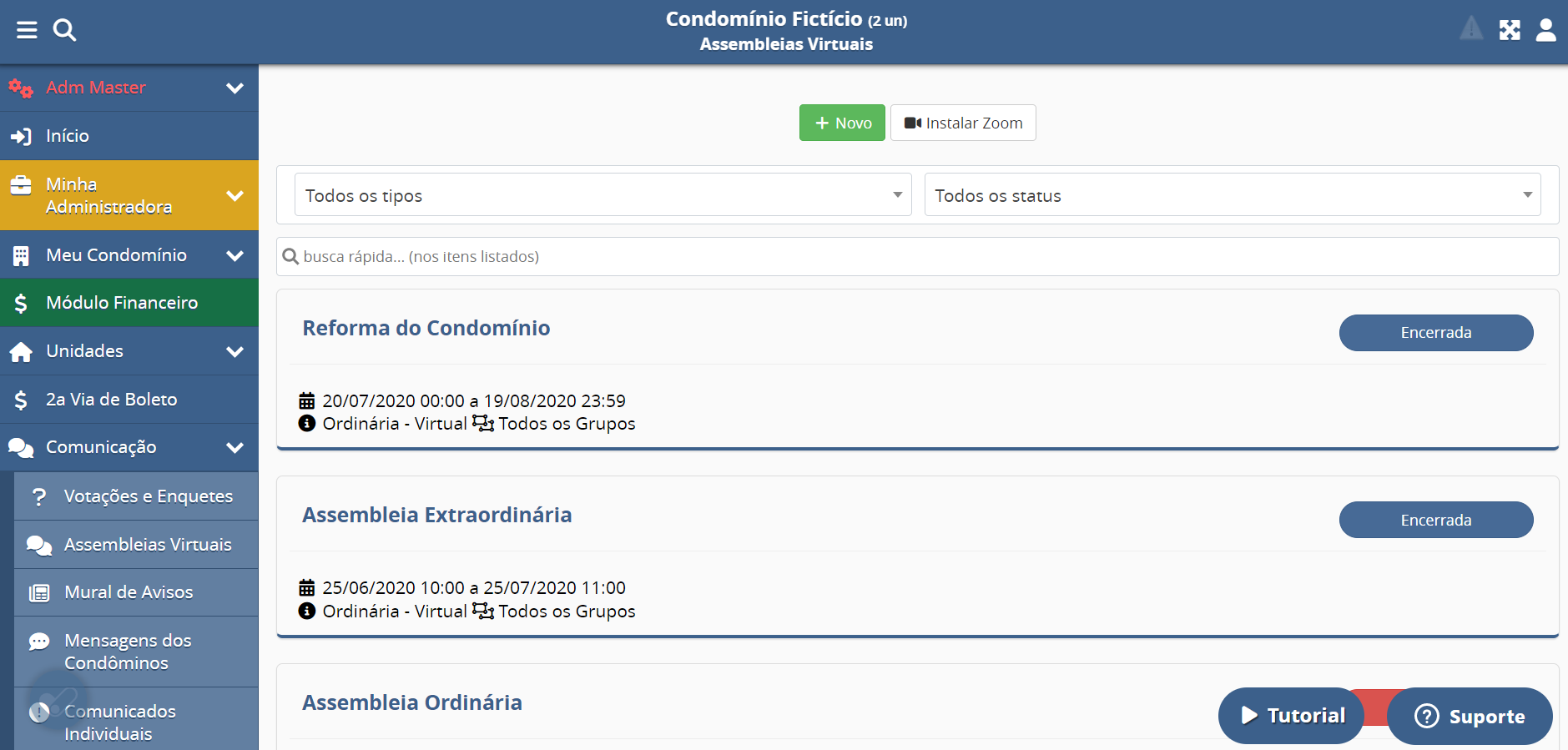Click the info icon in Assembleia Extraordinária card
1568x750 pixels.
(307, 612)
